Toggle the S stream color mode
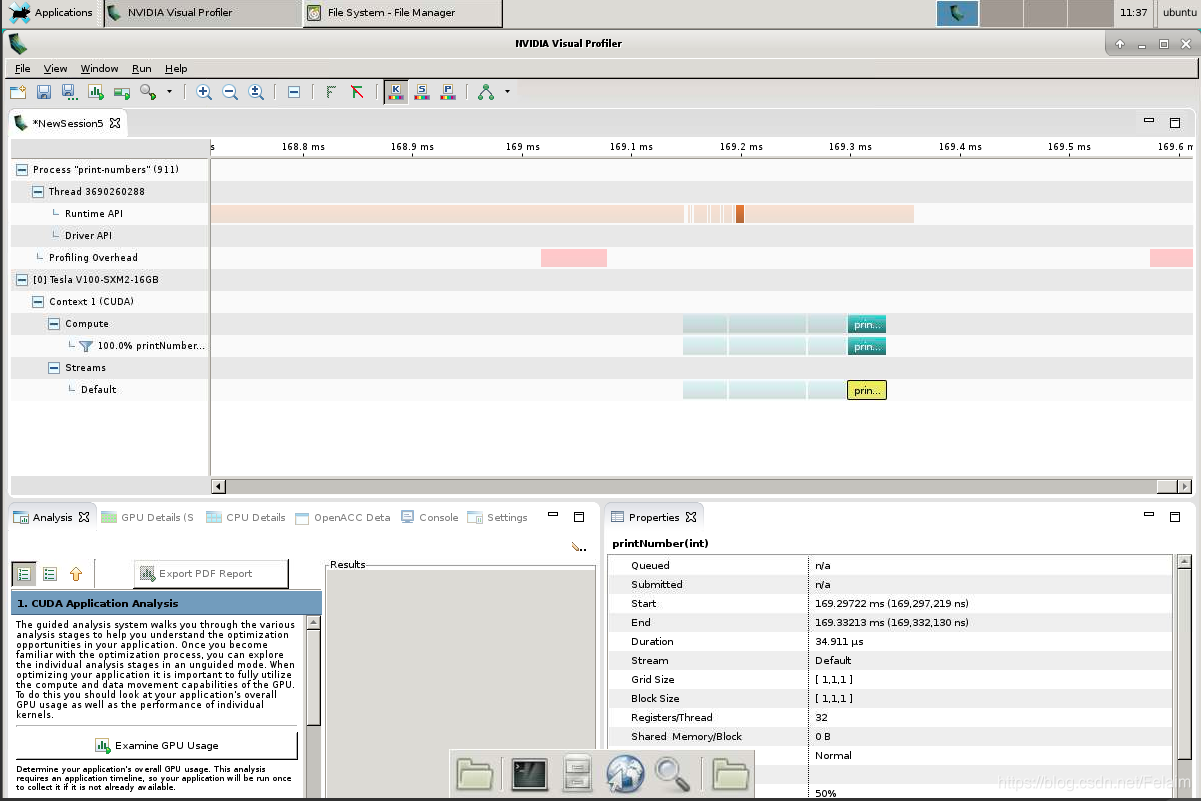Image resolution: width=1201 pixels, height=801 pixels. (x=422, y=92)
